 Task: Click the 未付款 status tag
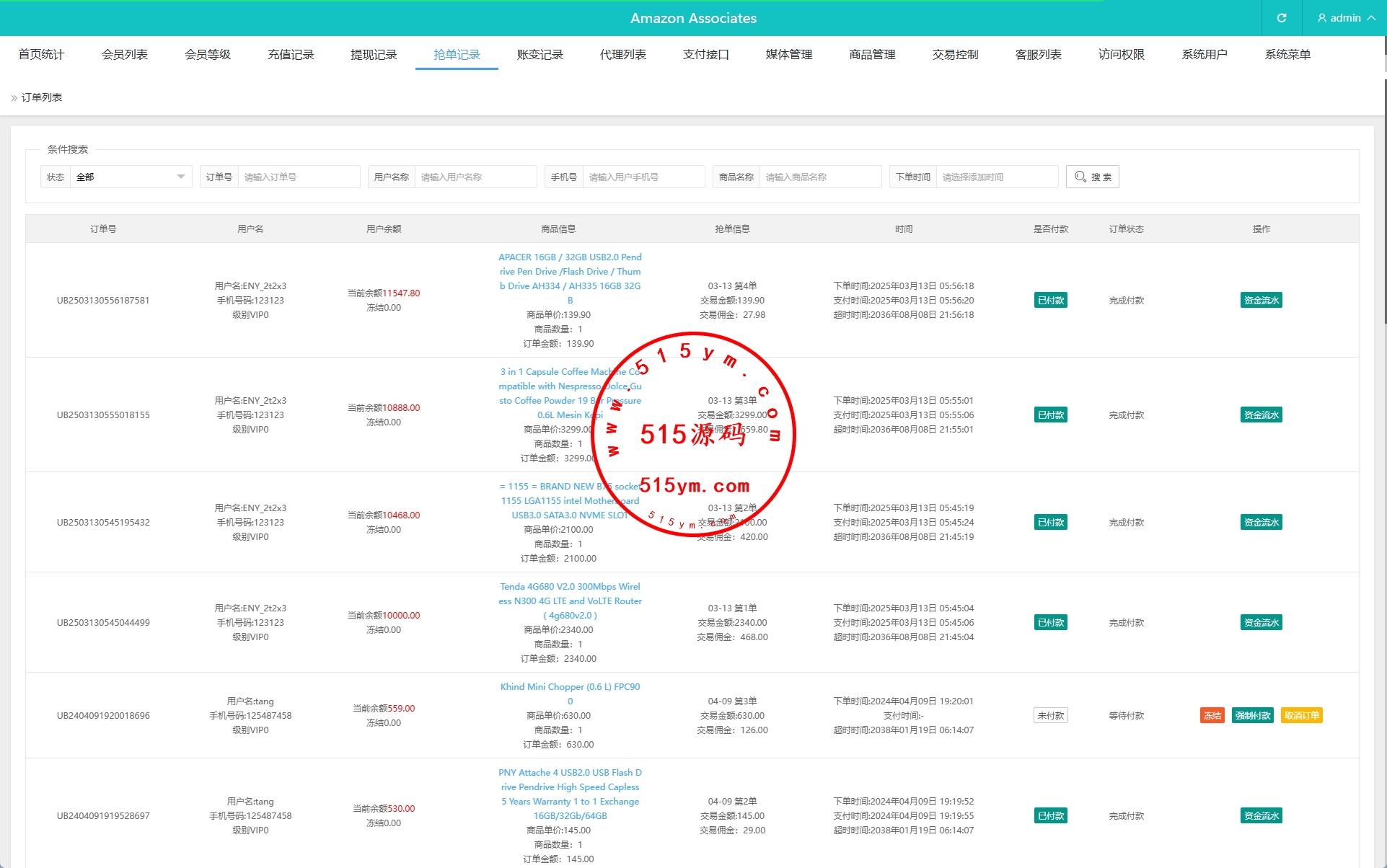point(1050,715)
